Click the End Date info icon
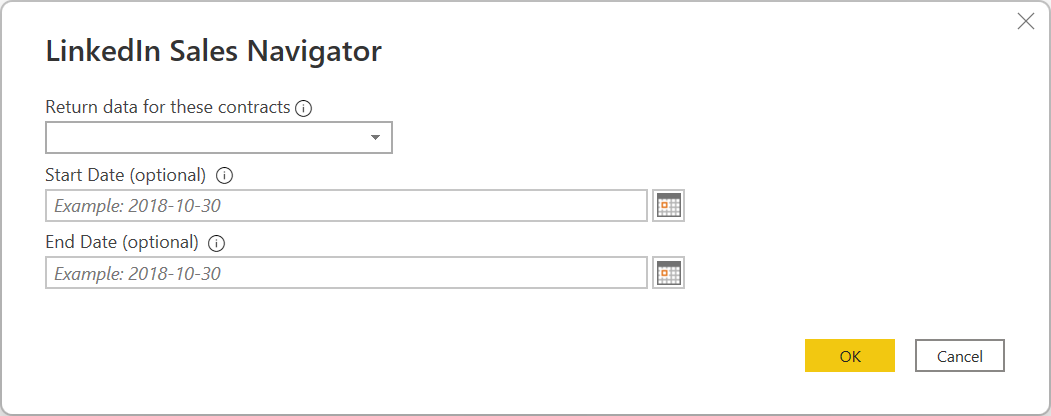Viewport: 1051px width, 416px height. coord(217,242)
